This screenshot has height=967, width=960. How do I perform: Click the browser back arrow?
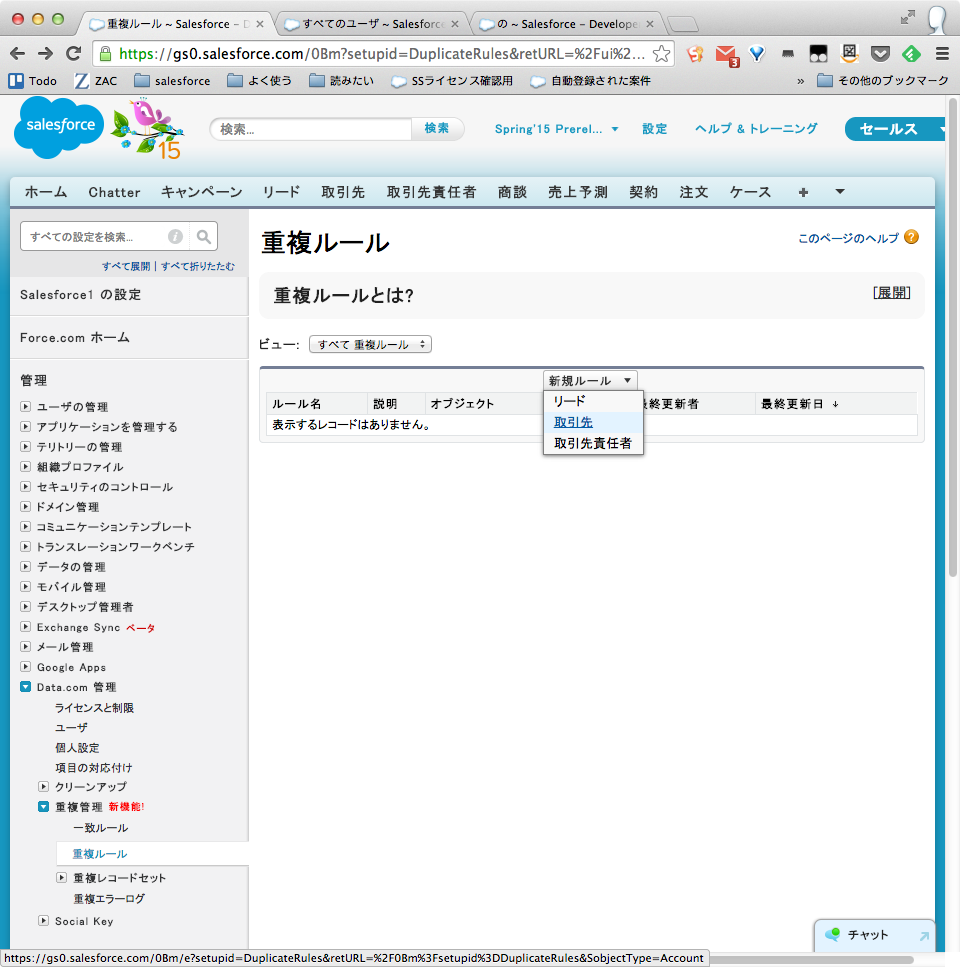pos(17,54)
